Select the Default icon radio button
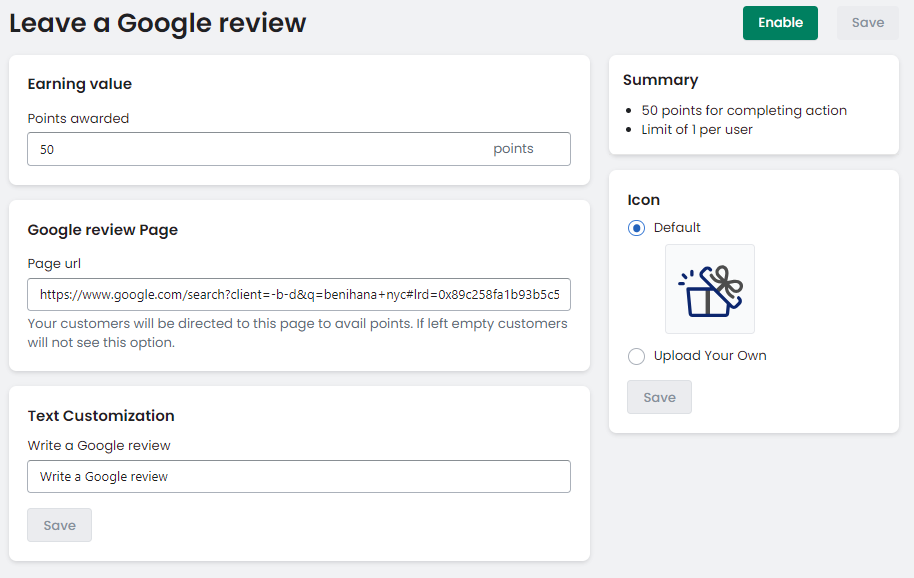 pyautogui.click(x=636, y=228)
